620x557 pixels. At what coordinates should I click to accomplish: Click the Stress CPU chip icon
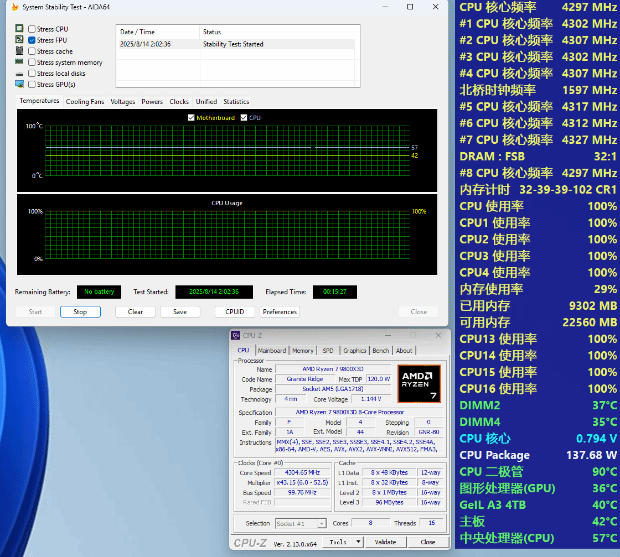19,28
